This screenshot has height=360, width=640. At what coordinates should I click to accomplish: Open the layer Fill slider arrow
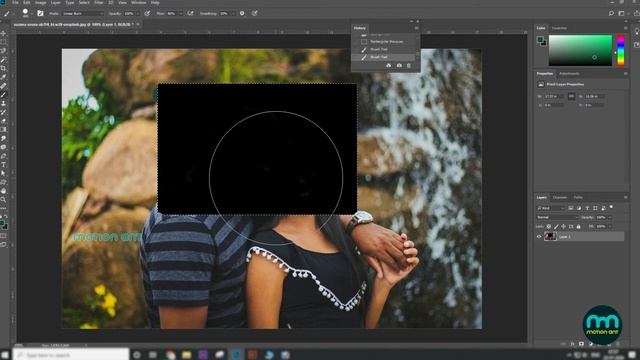(609, 227)
